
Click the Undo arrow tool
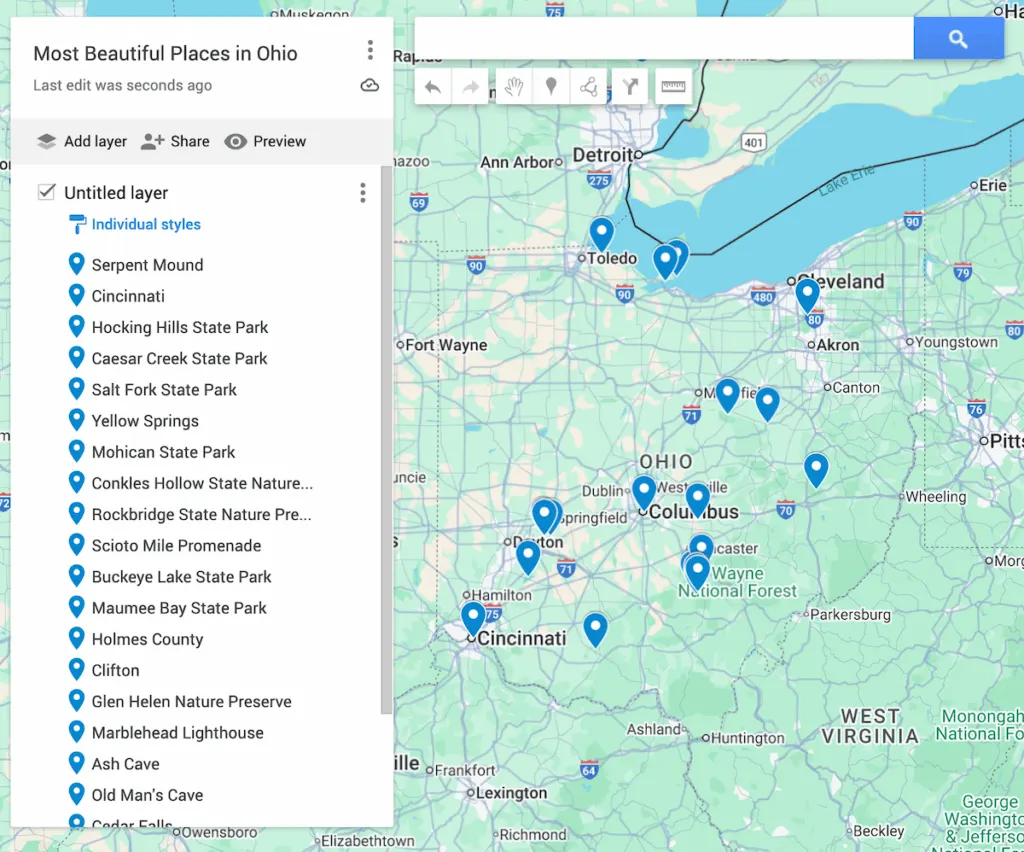point(433,87)
